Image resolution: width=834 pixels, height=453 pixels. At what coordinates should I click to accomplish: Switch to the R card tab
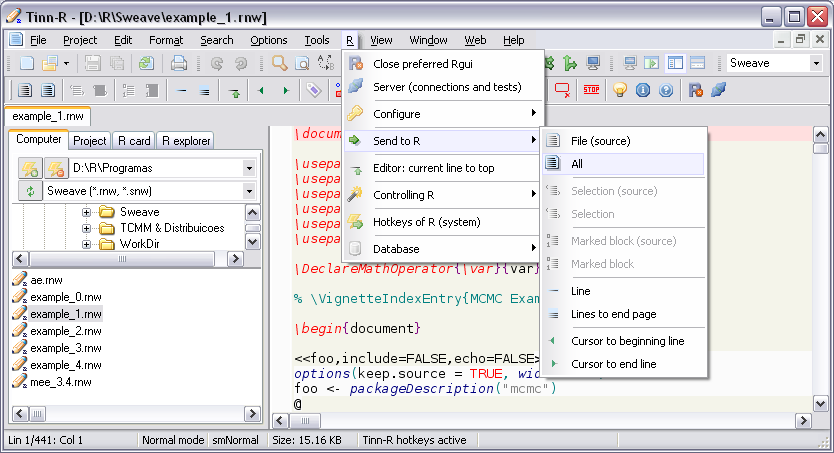[134, 141]
